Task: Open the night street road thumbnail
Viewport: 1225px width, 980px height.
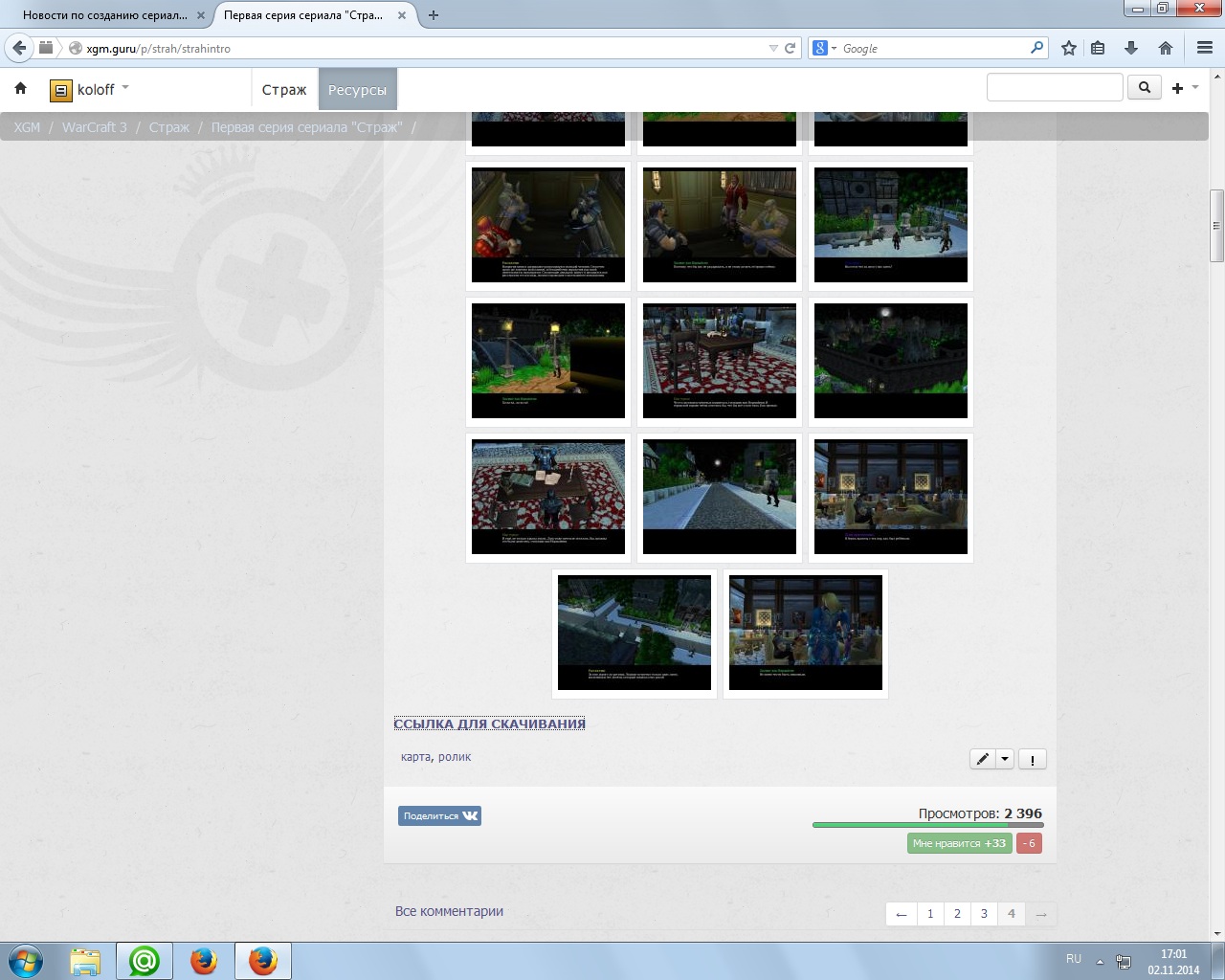Action: pyautogui.click(x=720, y=497)
